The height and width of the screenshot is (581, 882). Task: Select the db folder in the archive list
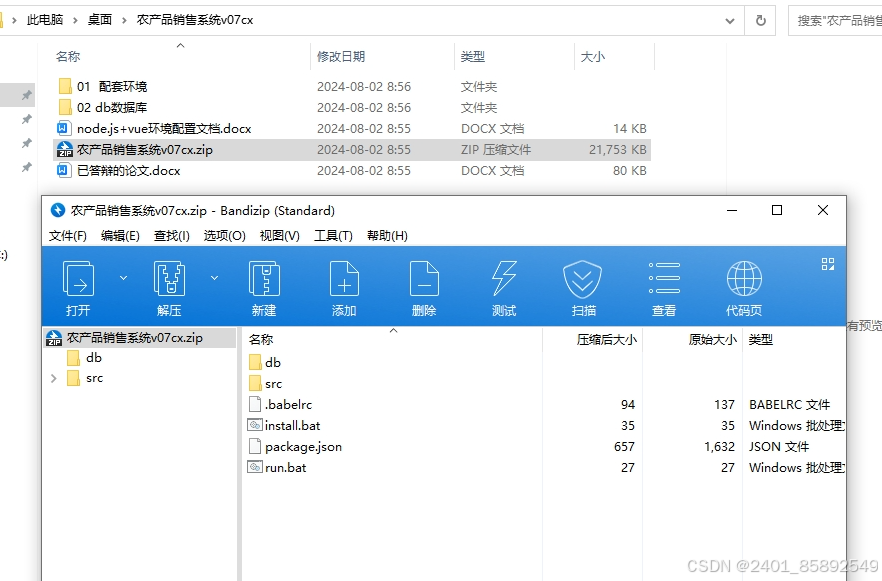coord(264,363)
